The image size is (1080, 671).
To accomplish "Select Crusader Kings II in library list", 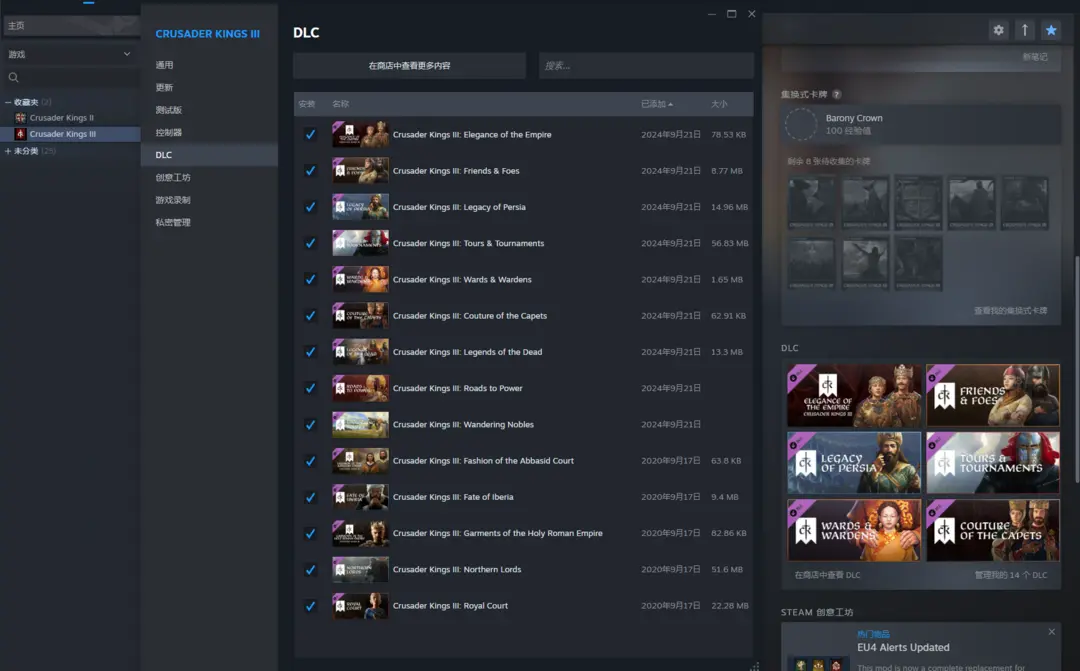I will (61, 118).
